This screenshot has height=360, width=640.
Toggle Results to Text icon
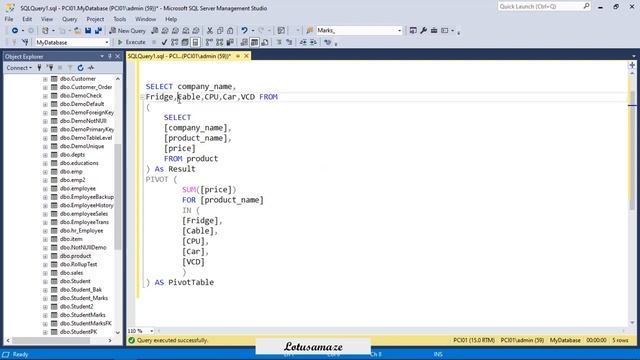tap(244, 42)
